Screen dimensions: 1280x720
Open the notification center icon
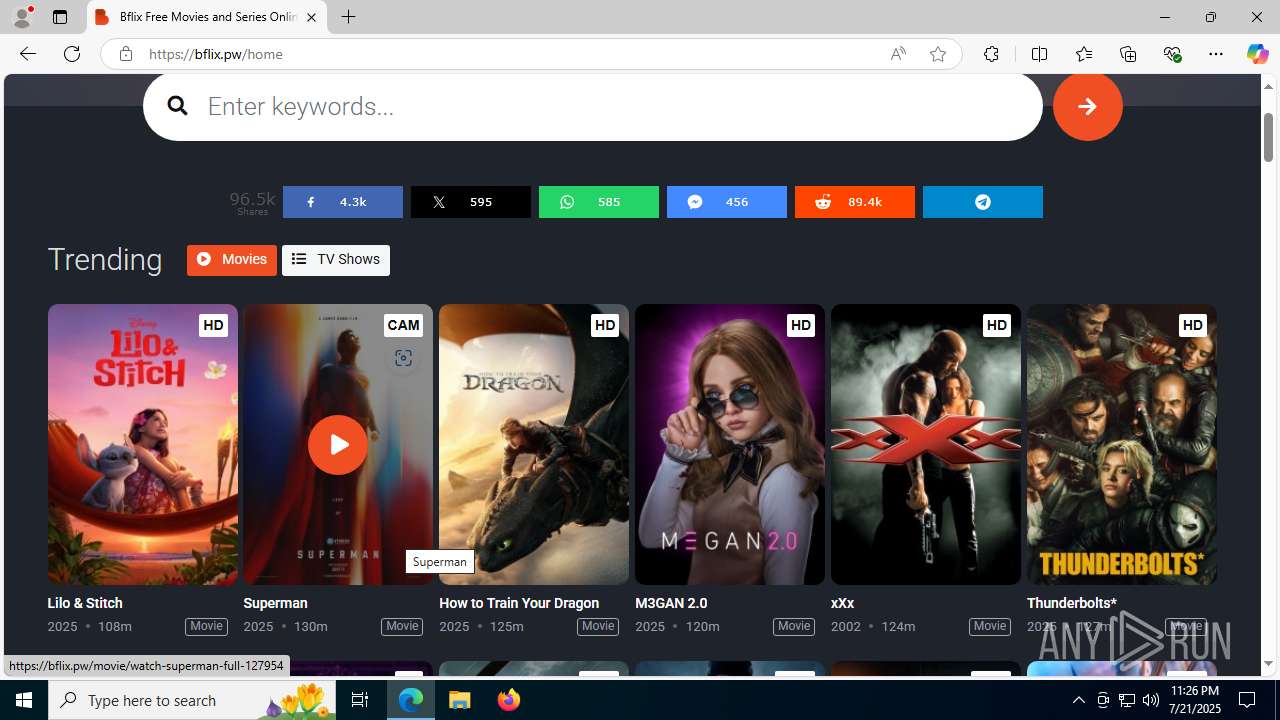click(x=1248, y=700)
